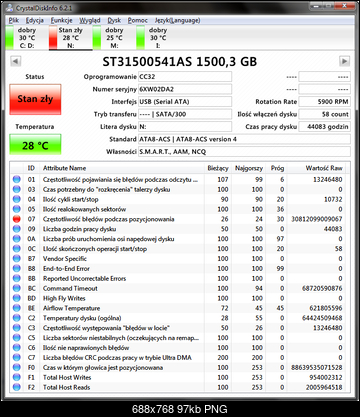Select the N: disk tab marked Stan zły

pyautogui.click(x=71, y=38)
